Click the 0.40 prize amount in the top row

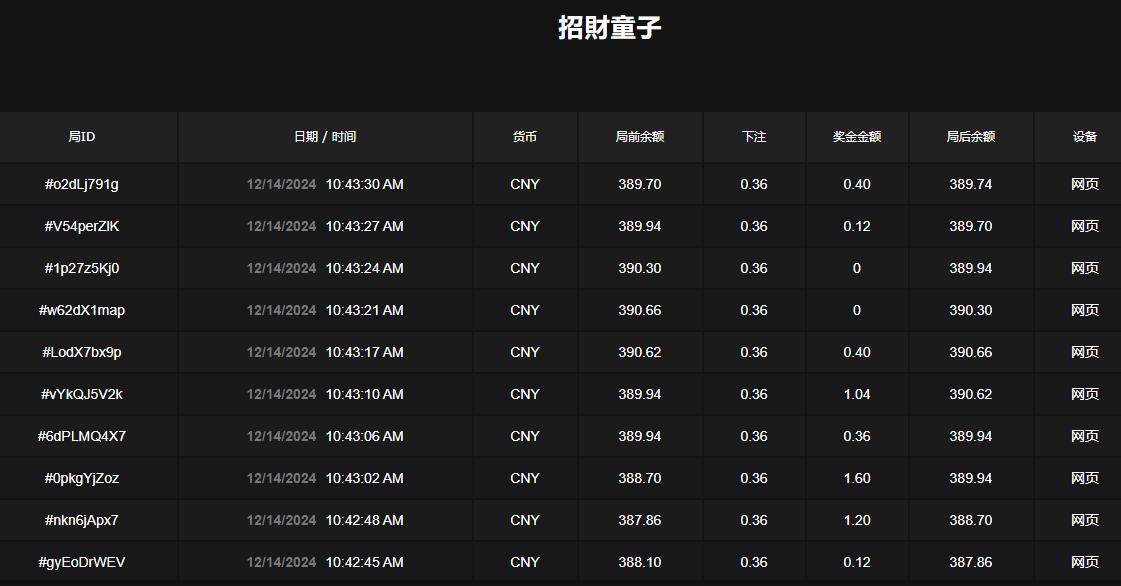856,184
